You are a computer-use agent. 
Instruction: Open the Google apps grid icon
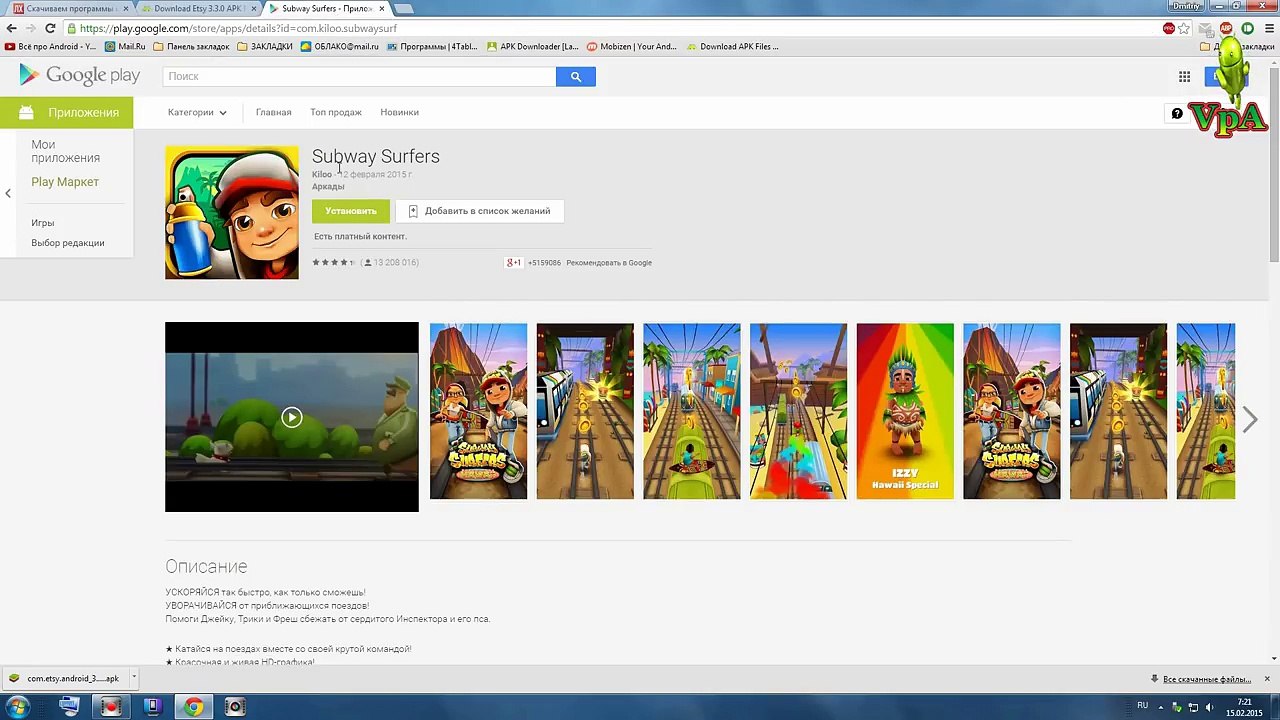1184,77
